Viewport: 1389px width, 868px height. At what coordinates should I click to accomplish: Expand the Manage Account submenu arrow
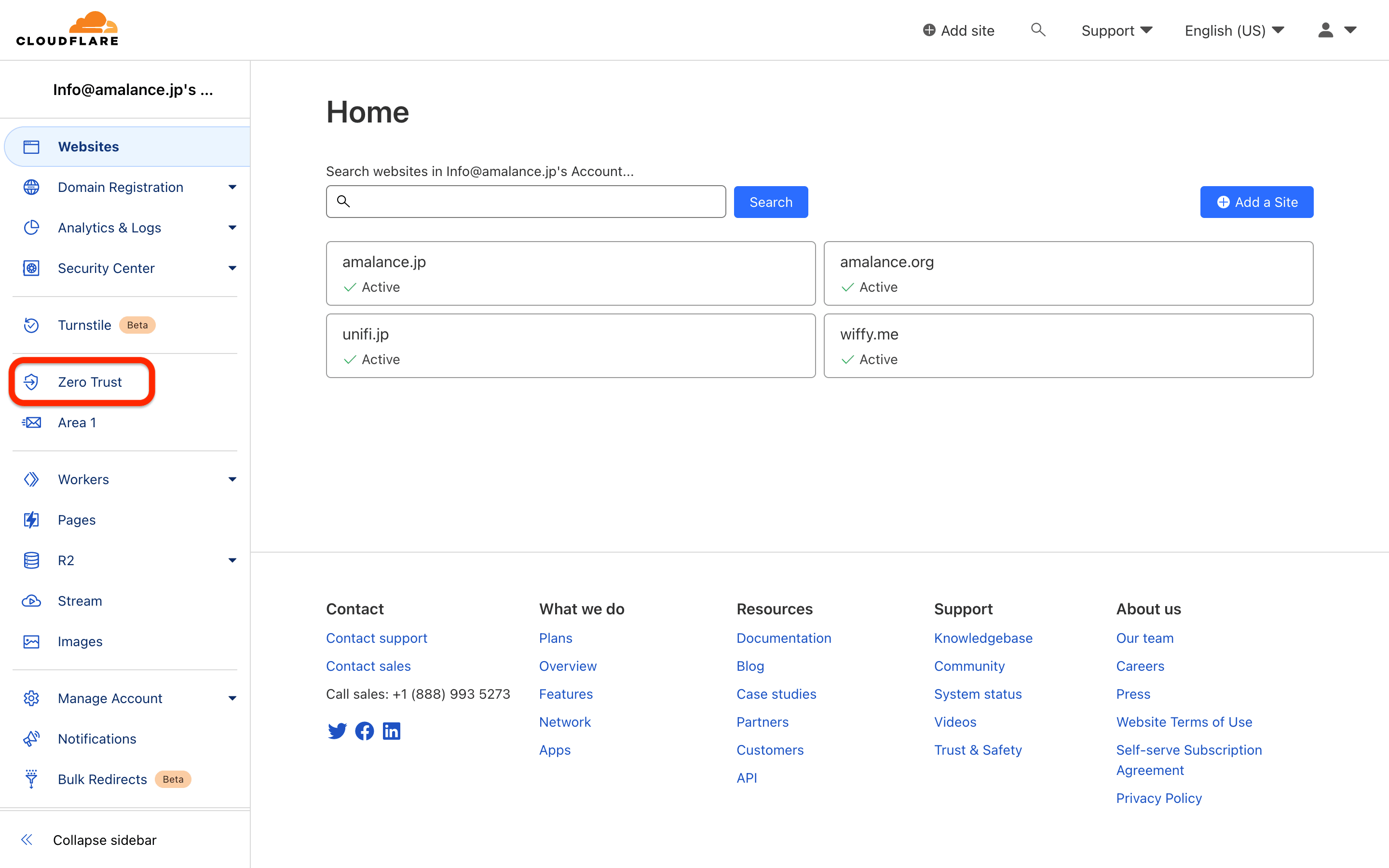click(232, 698)
